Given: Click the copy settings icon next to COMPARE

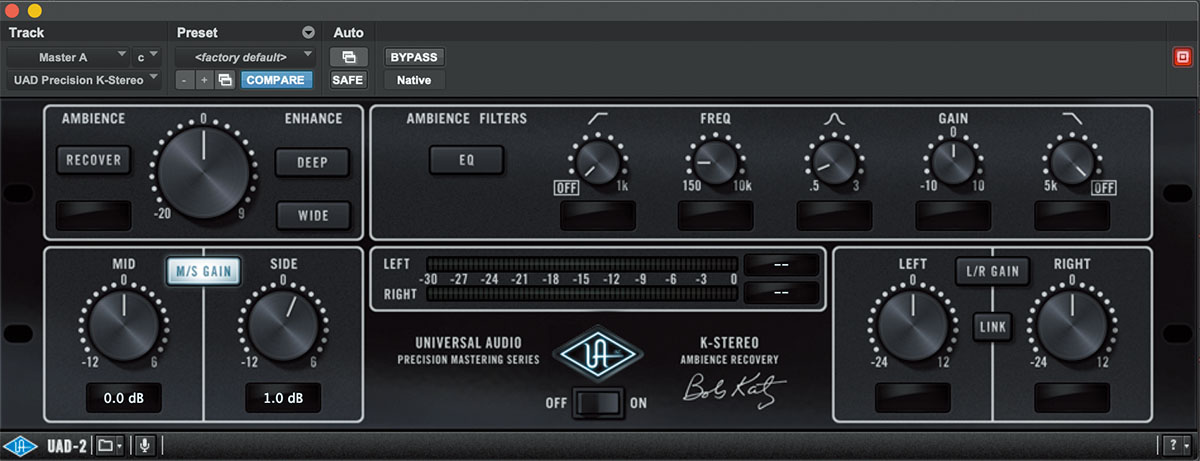Looking at the screenshot, I should click(226, 80).
